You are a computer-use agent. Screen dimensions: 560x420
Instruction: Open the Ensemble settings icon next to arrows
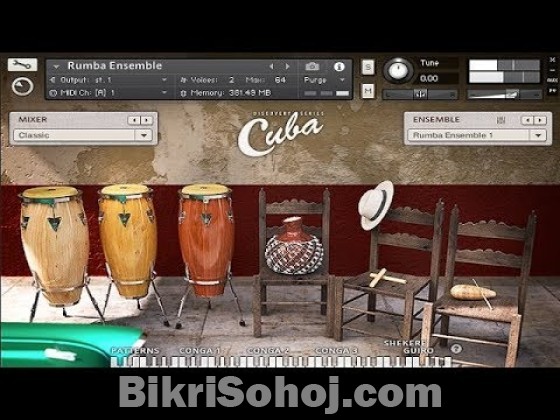click(x=501, y=120)
